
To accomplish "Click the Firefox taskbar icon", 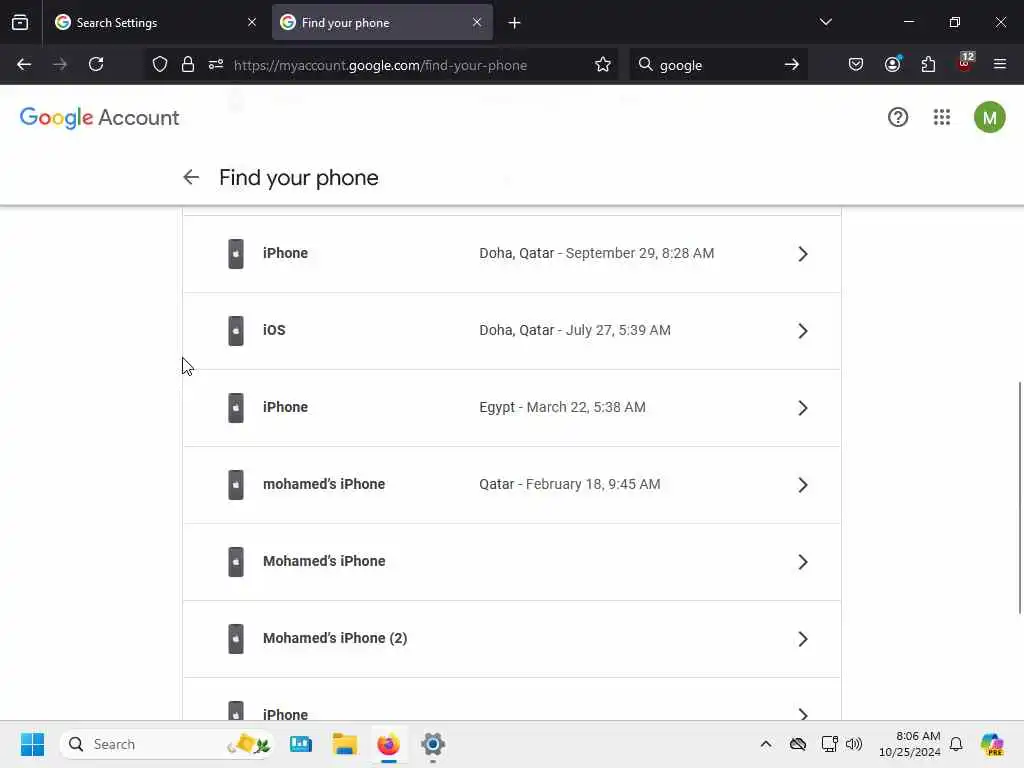I will pos(389,744).
